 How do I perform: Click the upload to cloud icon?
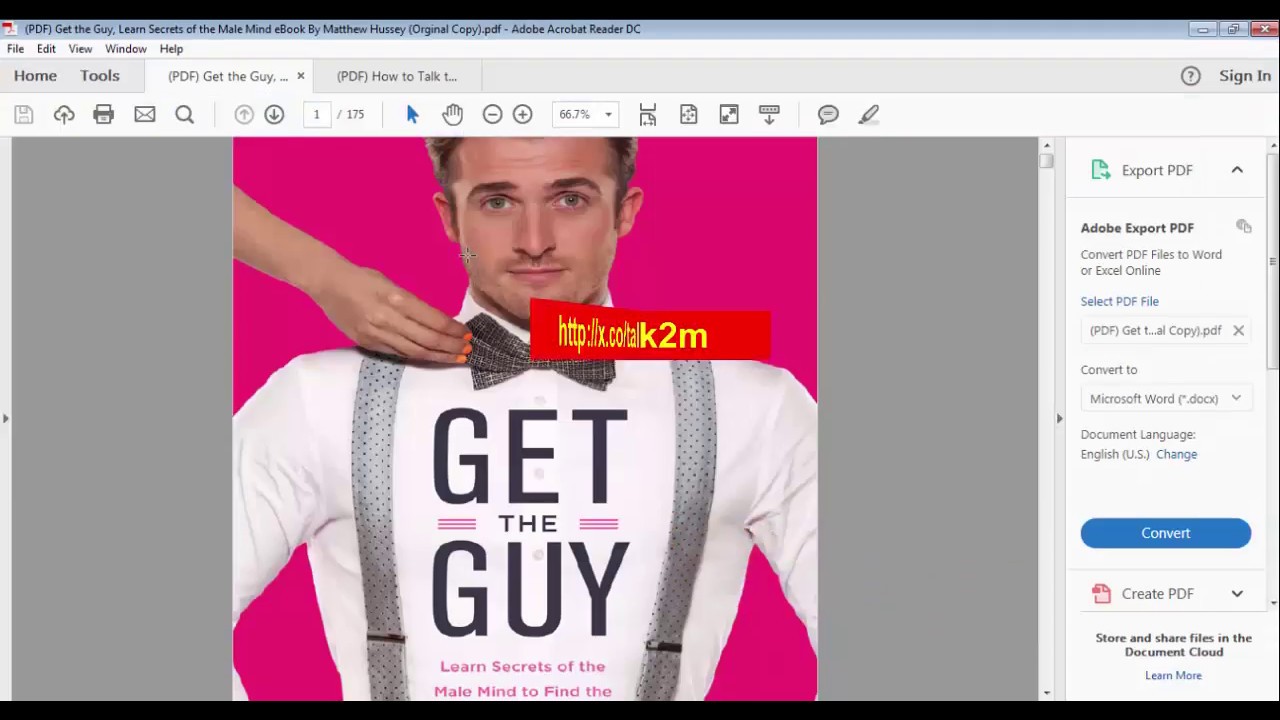tap(64, 115)
